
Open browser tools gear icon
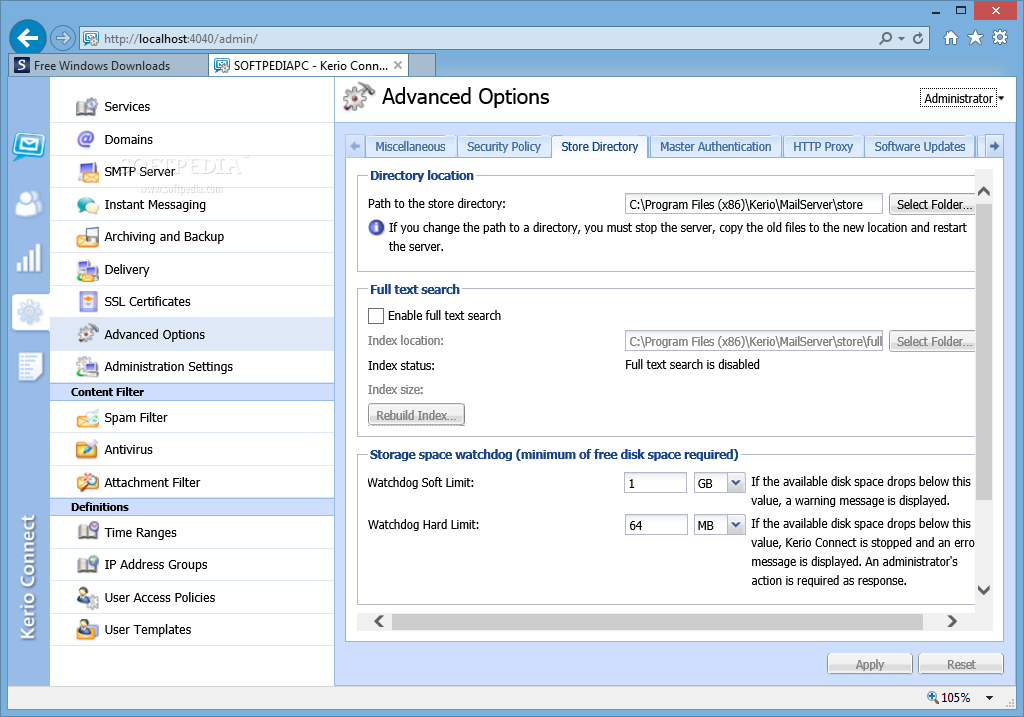[1000, 38]
